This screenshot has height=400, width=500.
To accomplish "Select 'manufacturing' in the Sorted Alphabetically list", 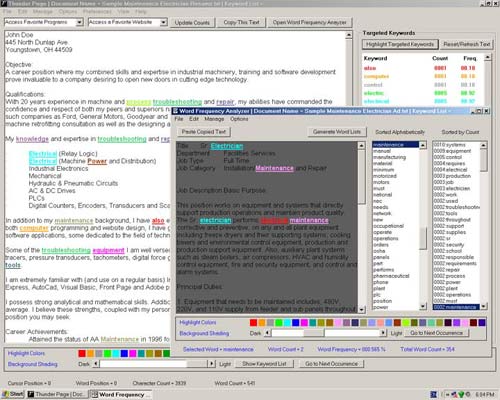I will pyautogui.click(x=395, y=157).
